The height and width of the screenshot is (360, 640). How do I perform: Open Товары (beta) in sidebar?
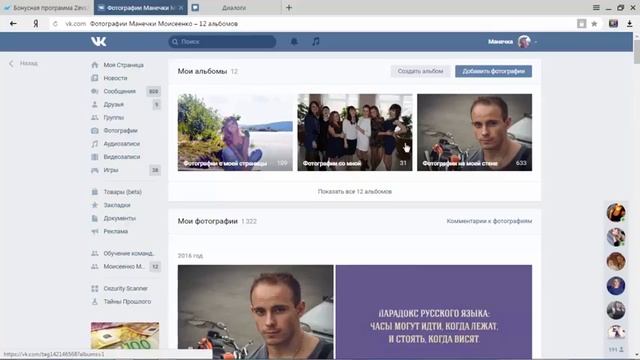(x=122, y=192)
